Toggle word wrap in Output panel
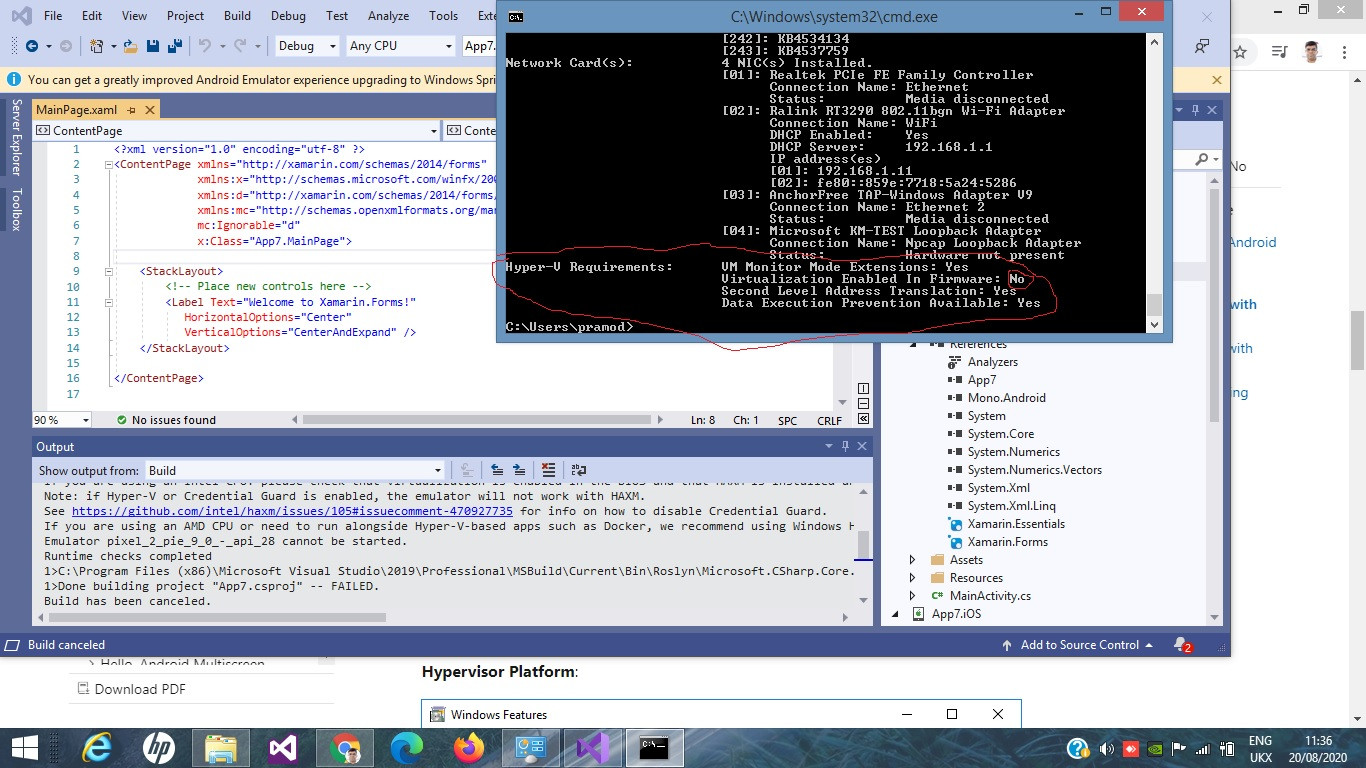1366x768 pixels. click(x=578, y=470)
